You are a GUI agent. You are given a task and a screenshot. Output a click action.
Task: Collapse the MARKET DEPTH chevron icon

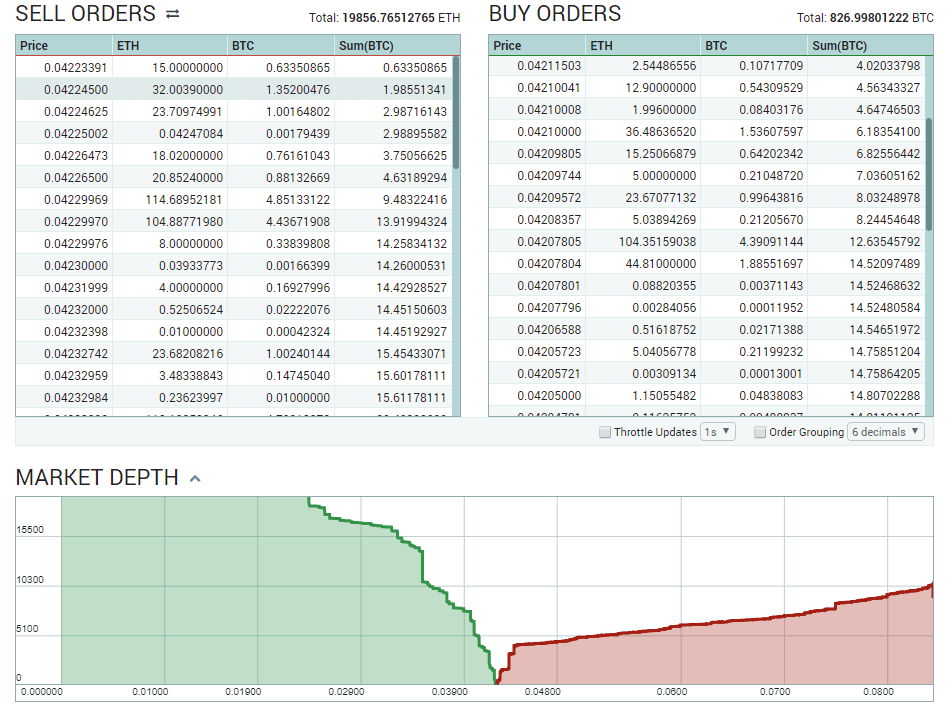tap(195, 479)
